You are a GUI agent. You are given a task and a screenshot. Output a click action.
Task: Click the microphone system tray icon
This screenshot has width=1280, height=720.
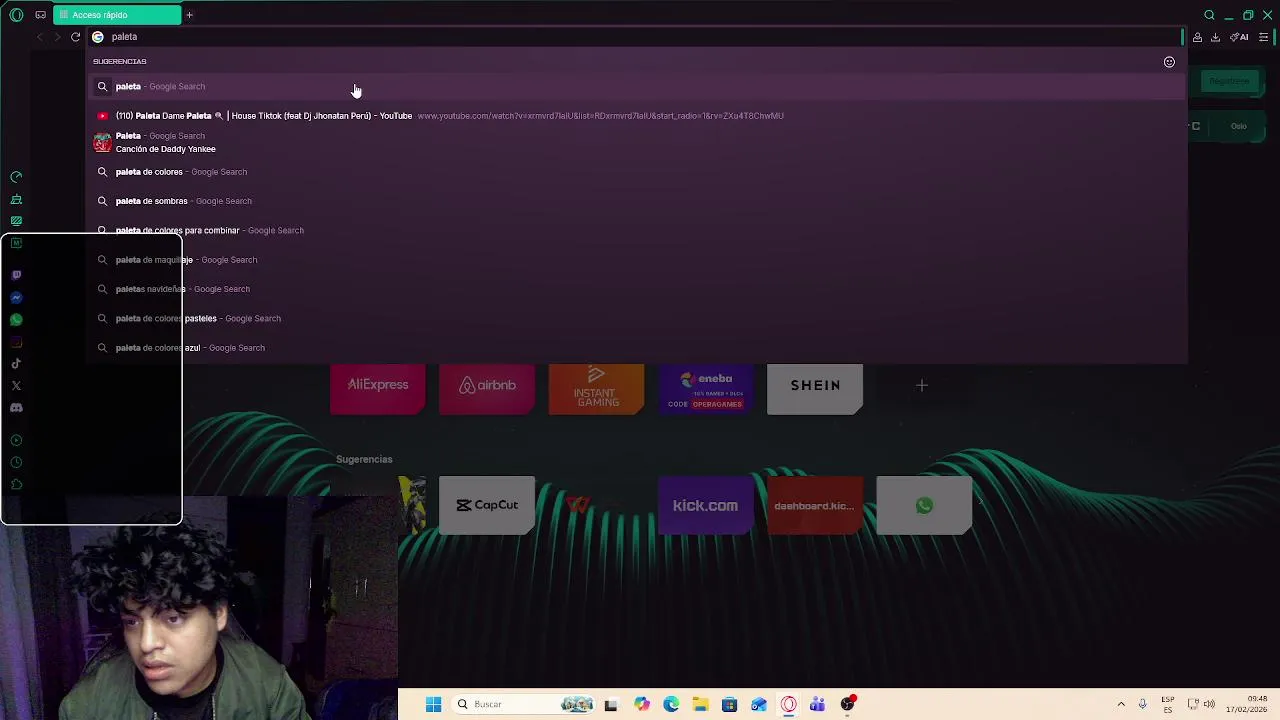point(1142,704)
